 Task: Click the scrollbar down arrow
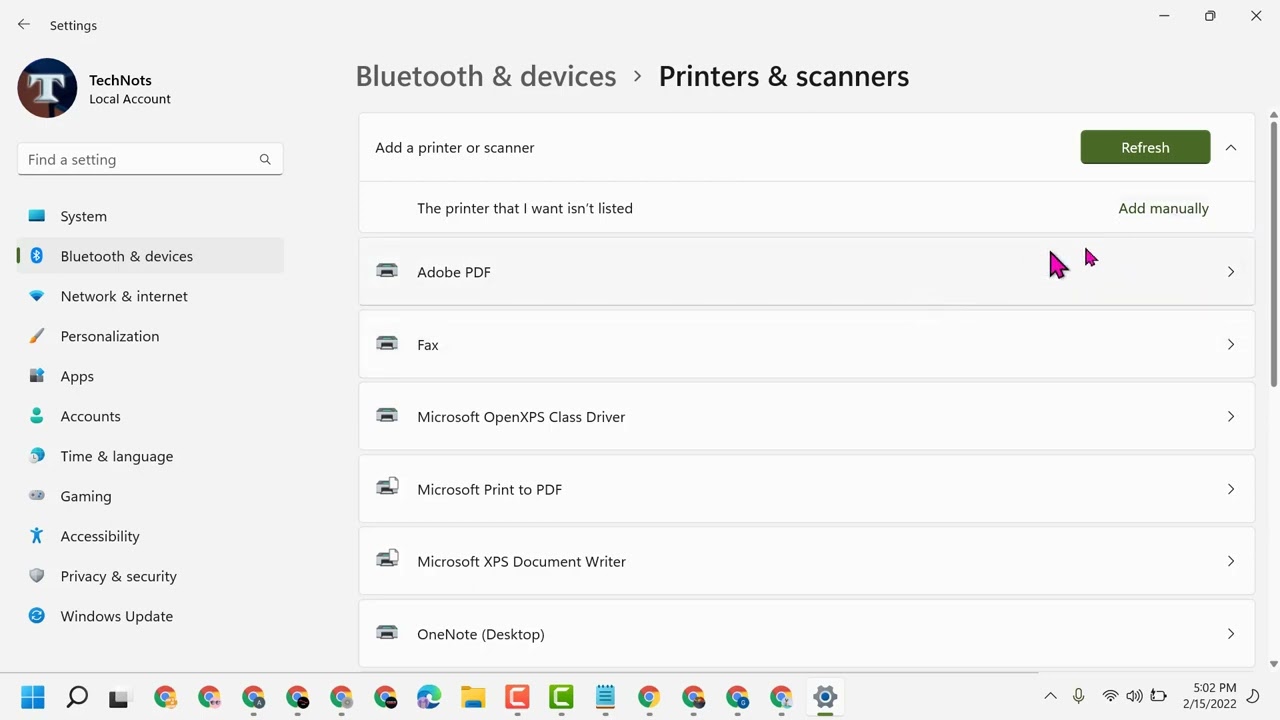point(1273,663)
